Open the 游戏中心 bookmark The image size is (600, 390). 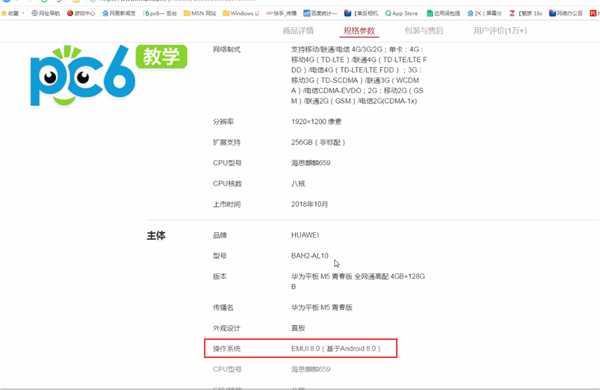[x=81, y=13]
